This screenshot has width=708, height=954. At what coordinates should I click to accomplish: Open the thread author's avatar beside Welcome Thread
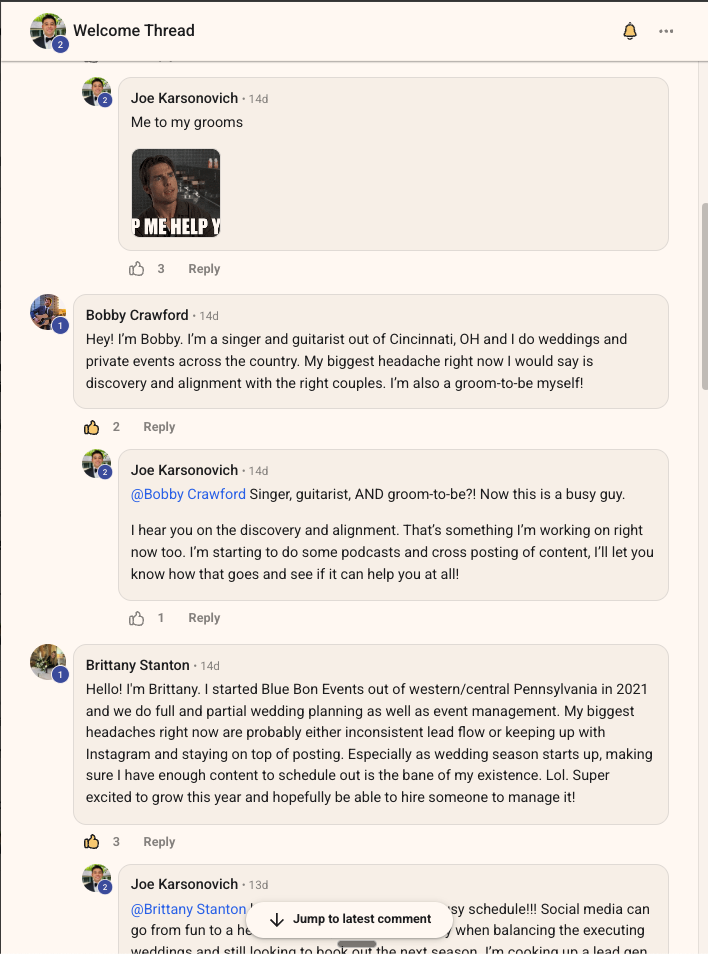[x=48, y=31]
